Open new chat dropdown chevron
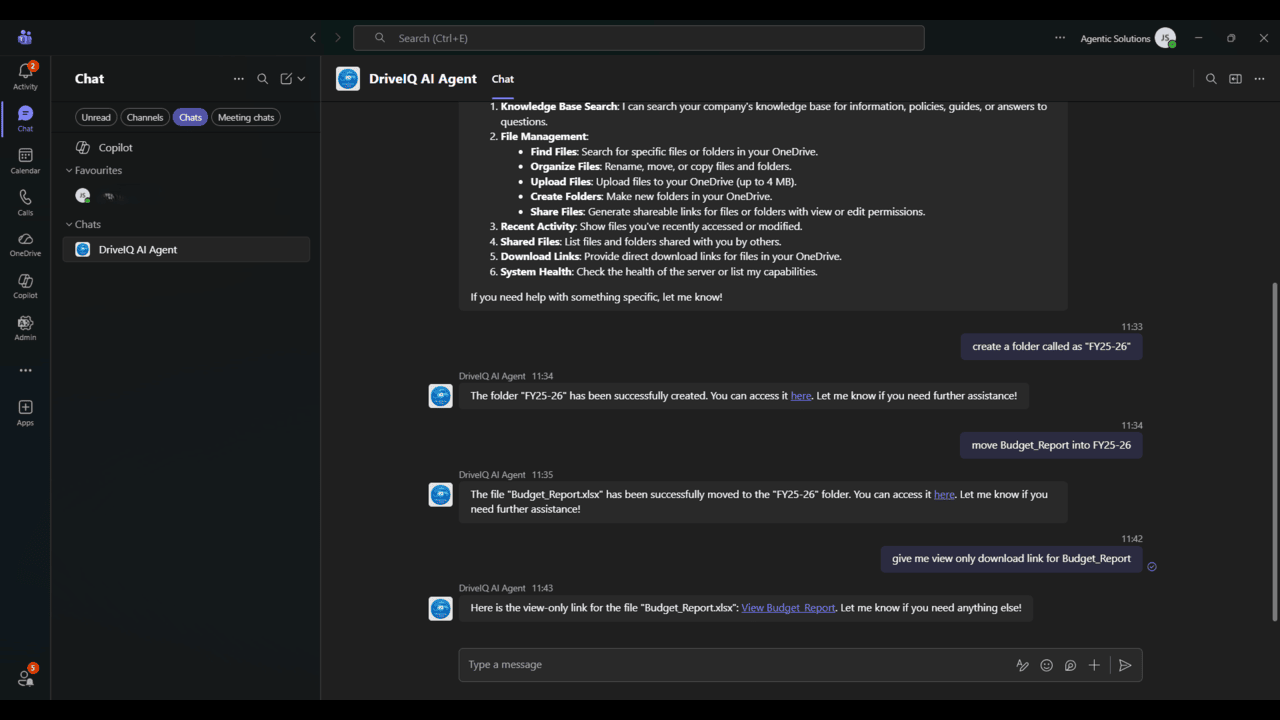Image resolution: width=1280 pixels, height=720 pixels. (301, 79)
